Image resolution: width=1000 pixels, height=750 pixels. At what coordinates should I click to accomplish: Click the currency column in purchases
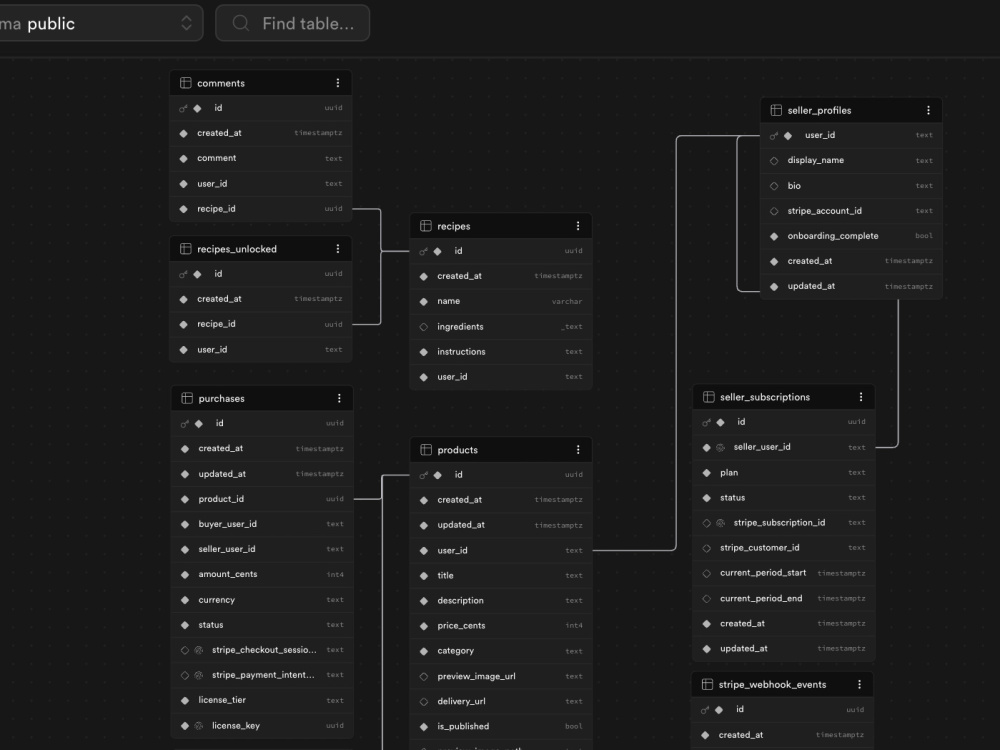[262, 599]
